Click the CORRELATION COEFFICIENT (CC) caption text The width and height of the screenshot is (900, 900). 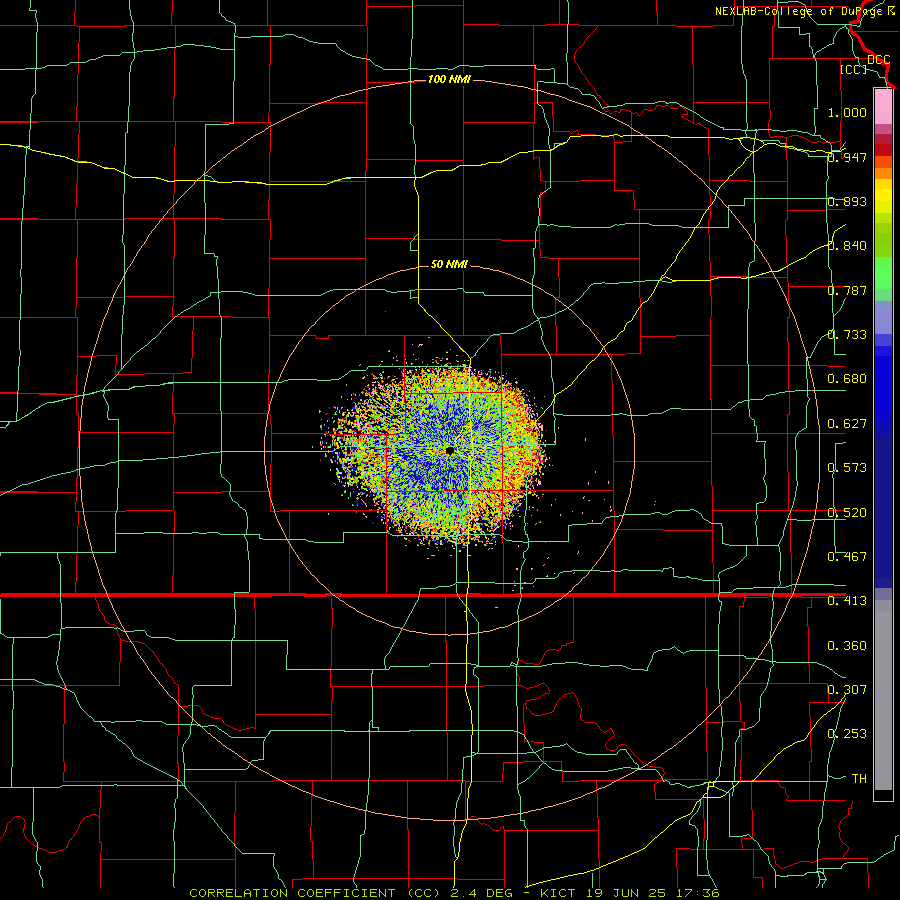tap(315, 893)
